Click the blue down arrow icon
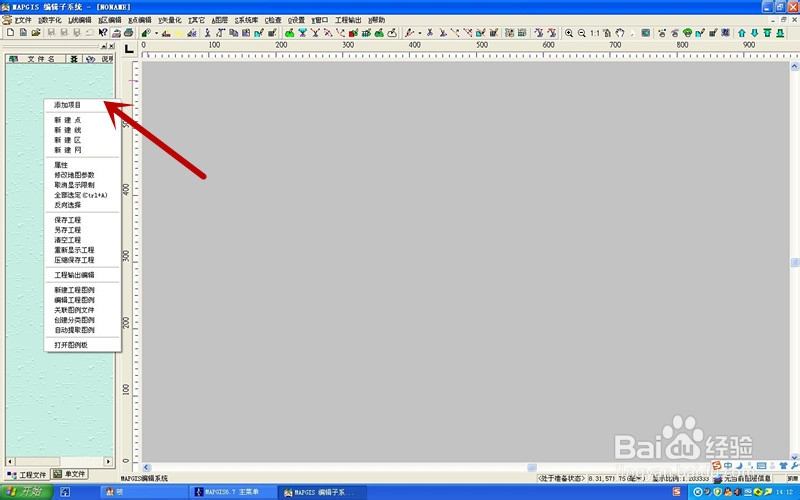The height and width of the screenshot is (500, 800). tap(754, 33)
